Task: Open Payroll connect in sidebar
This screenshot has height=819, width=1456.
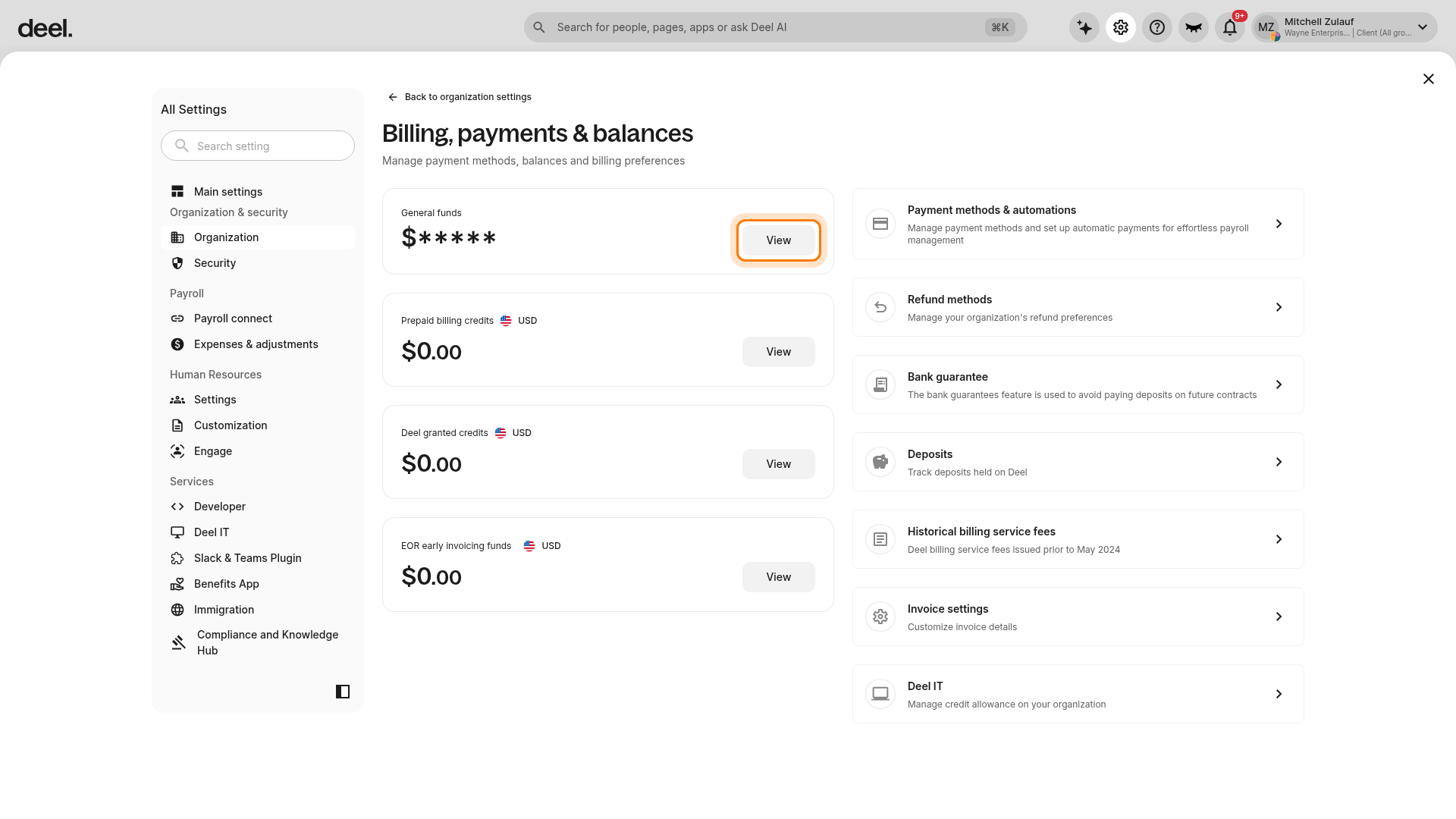Action: pyautogui.click(x=258, y=318)
